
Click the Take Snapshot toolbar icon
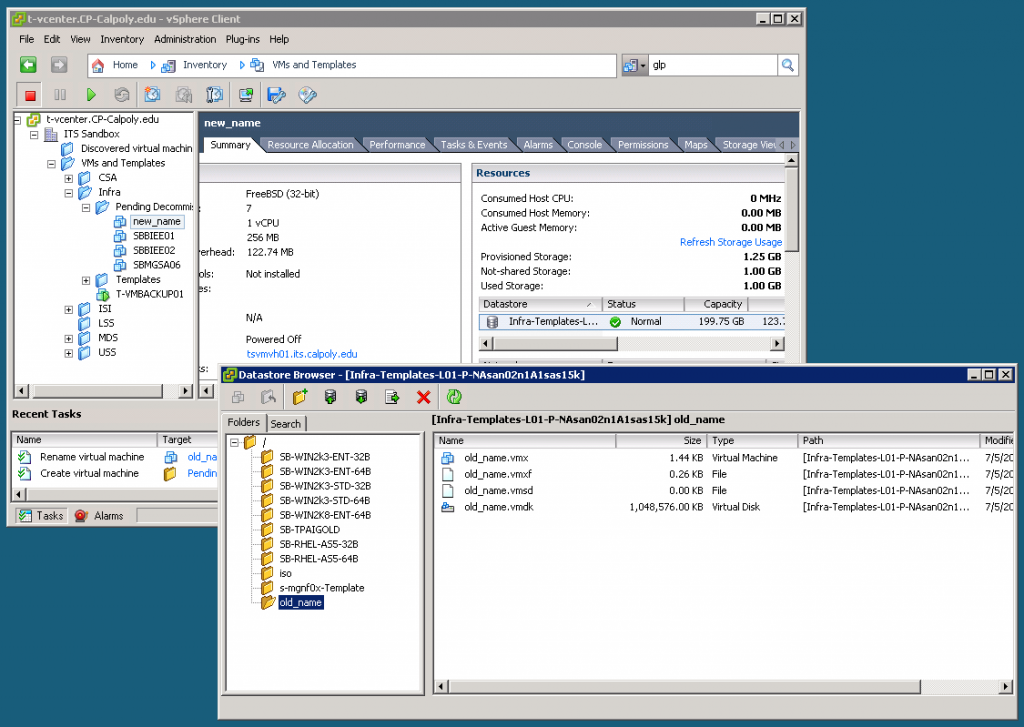tap(152, 95)
